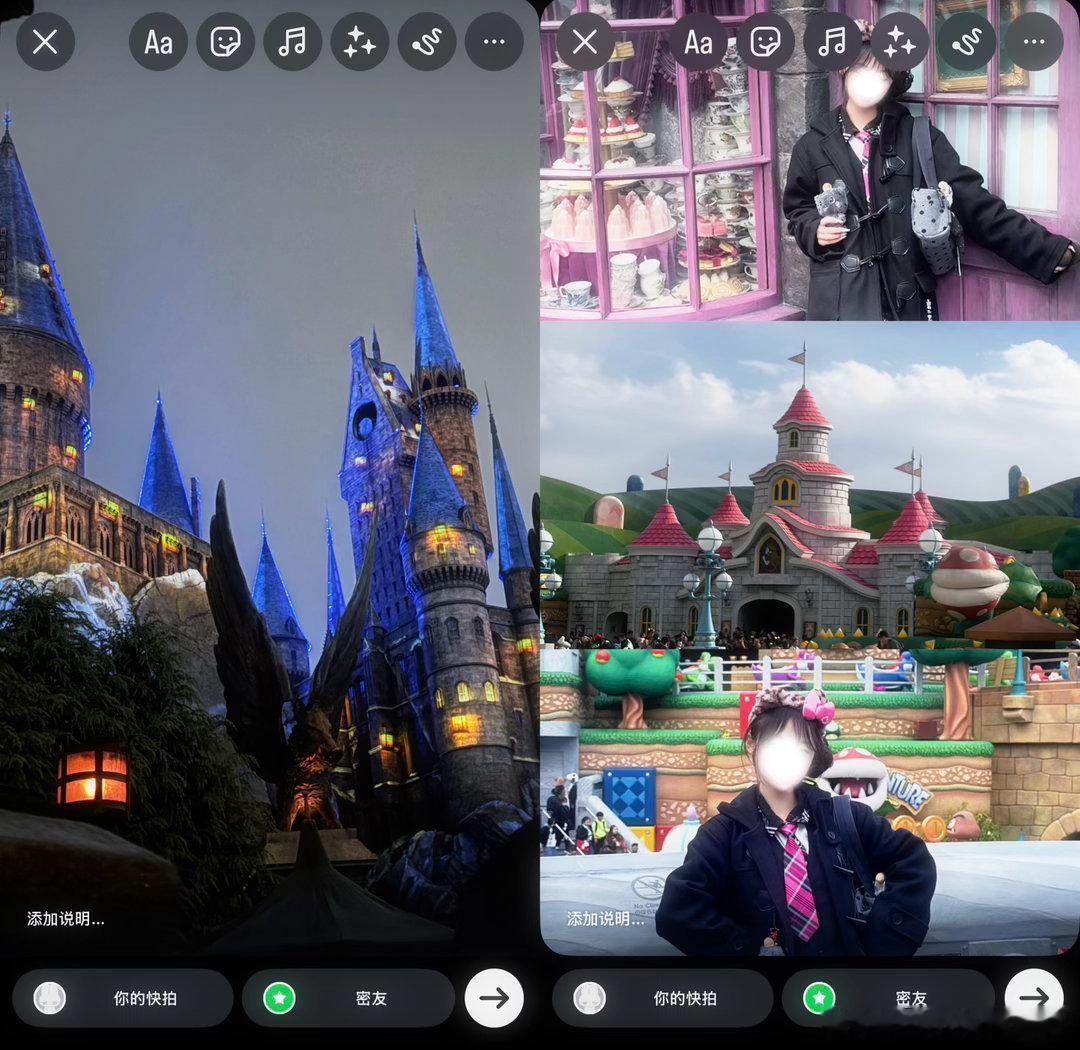Tap the Hogwarts castle photo in left story

pos(269,477)
